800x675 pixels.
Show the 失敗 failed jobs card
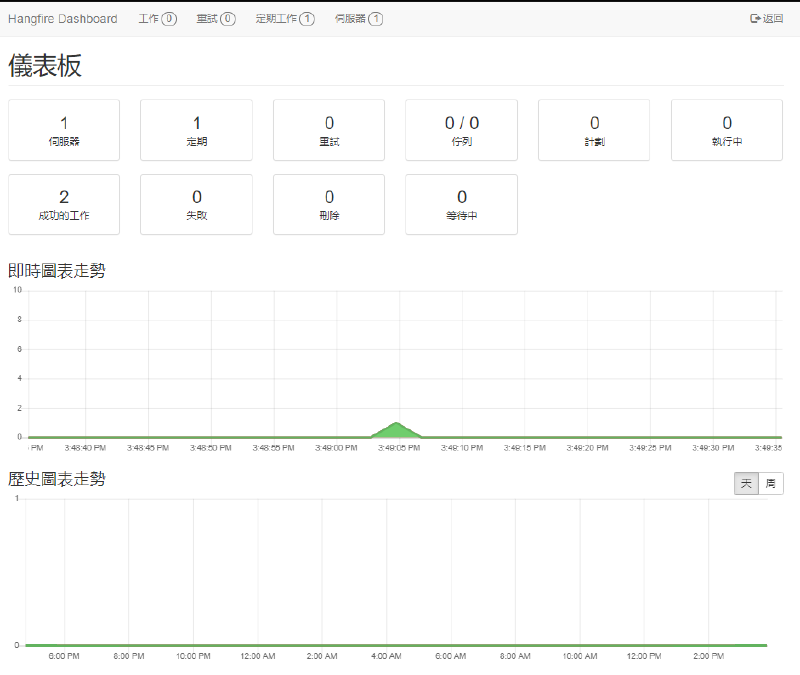pos(196,205)
